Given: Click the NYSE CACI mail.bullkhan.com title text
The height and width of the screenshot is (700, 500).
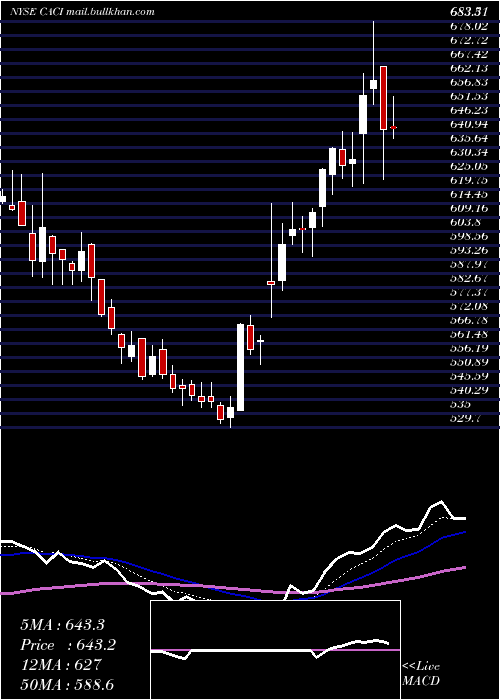Looking at the screenshot, I should pyautogui.click(x=82, y=12).
